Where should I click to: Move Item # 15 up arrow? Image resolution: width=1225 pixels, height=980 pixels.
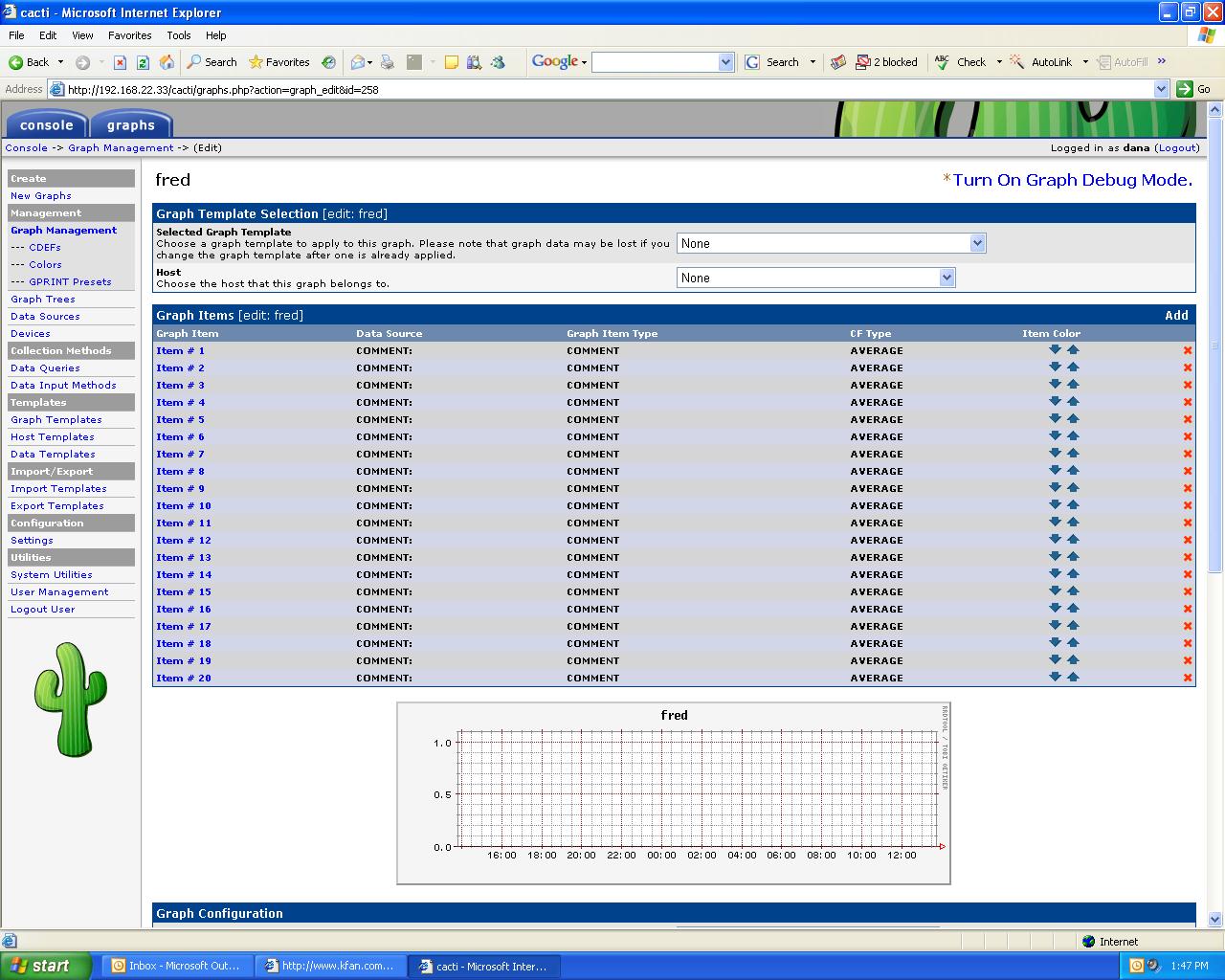coord(1073,590)
